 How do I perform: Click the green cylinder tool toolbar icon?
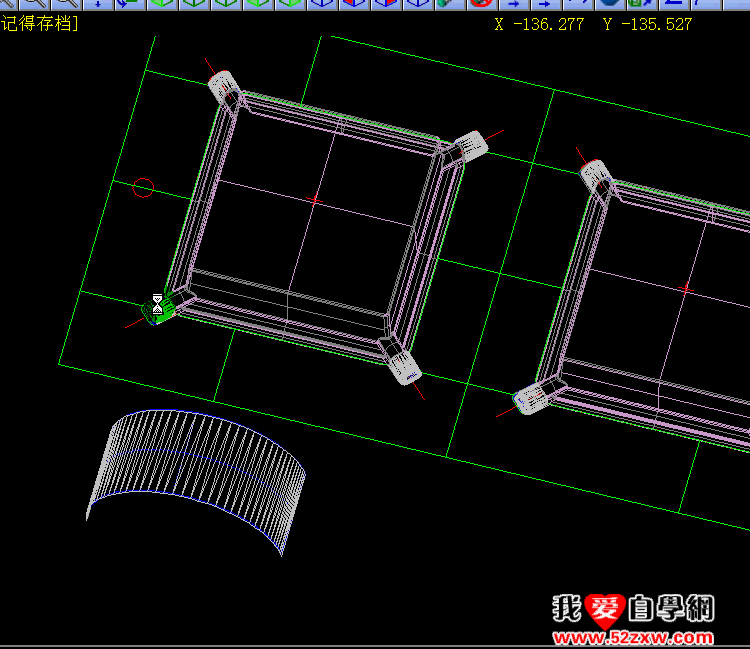[450, 4]
